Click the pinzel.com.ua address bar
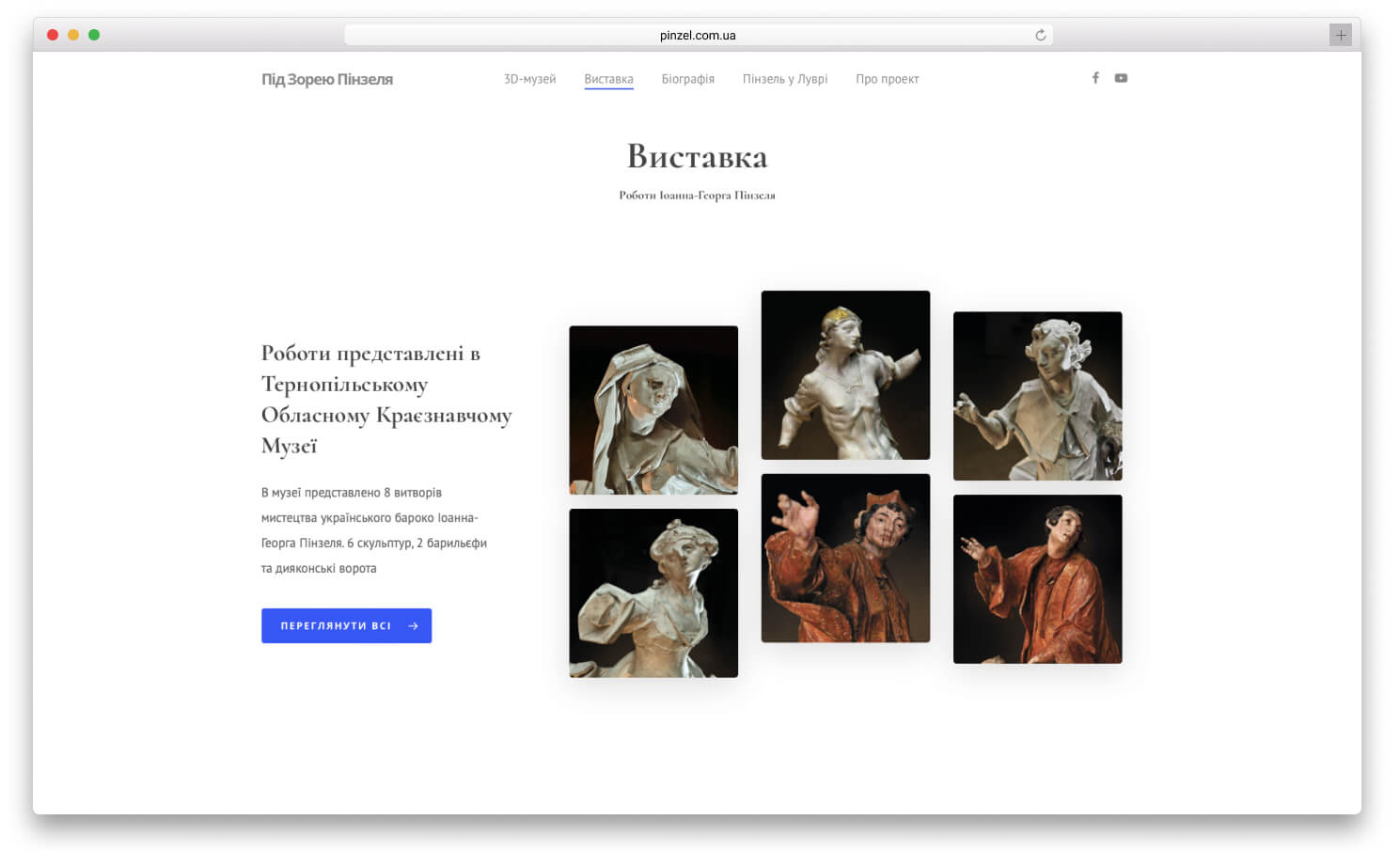 [x=697, y=36]
